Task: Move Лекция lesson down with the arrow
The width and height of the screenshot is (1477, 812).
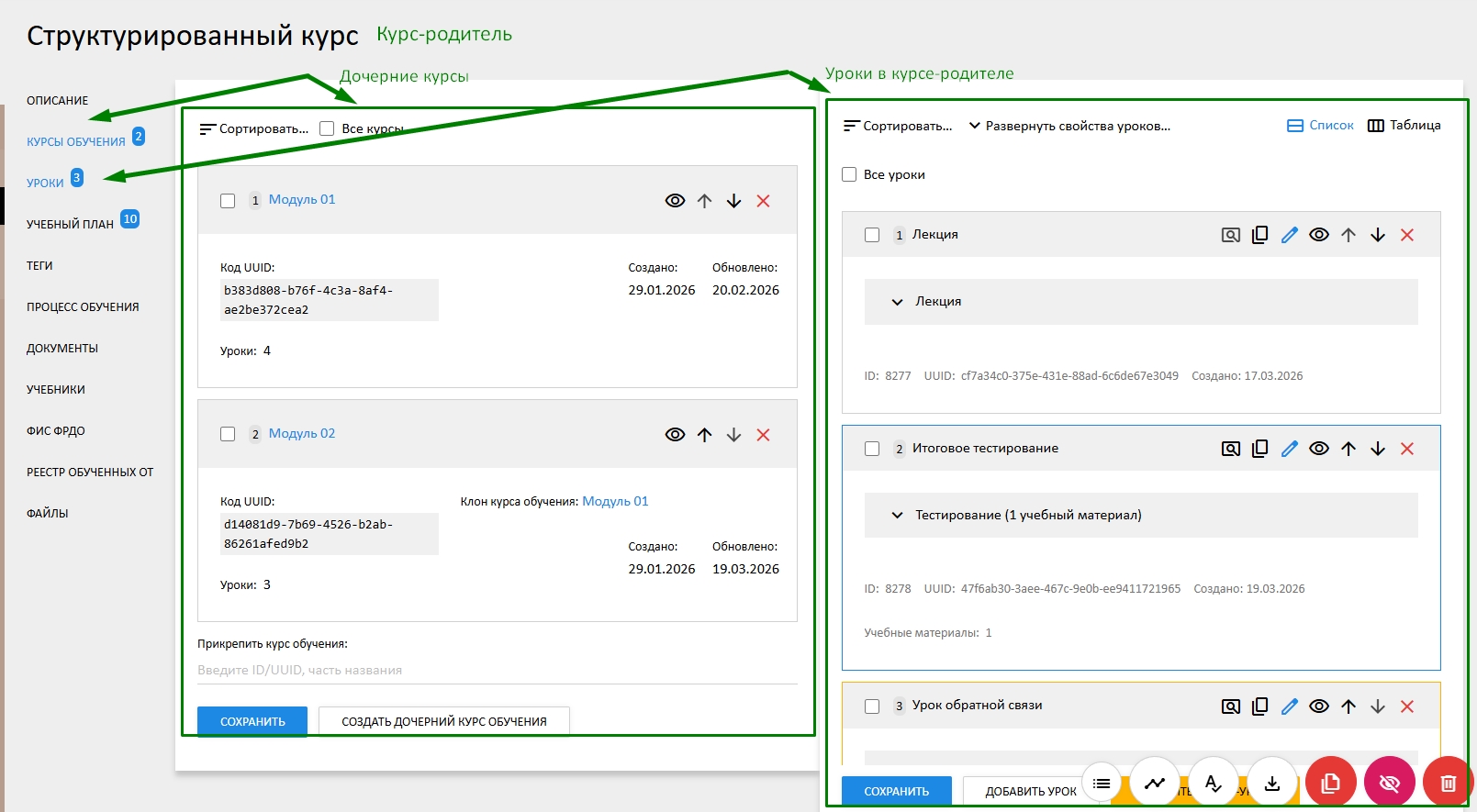Action: [1377, 235]
